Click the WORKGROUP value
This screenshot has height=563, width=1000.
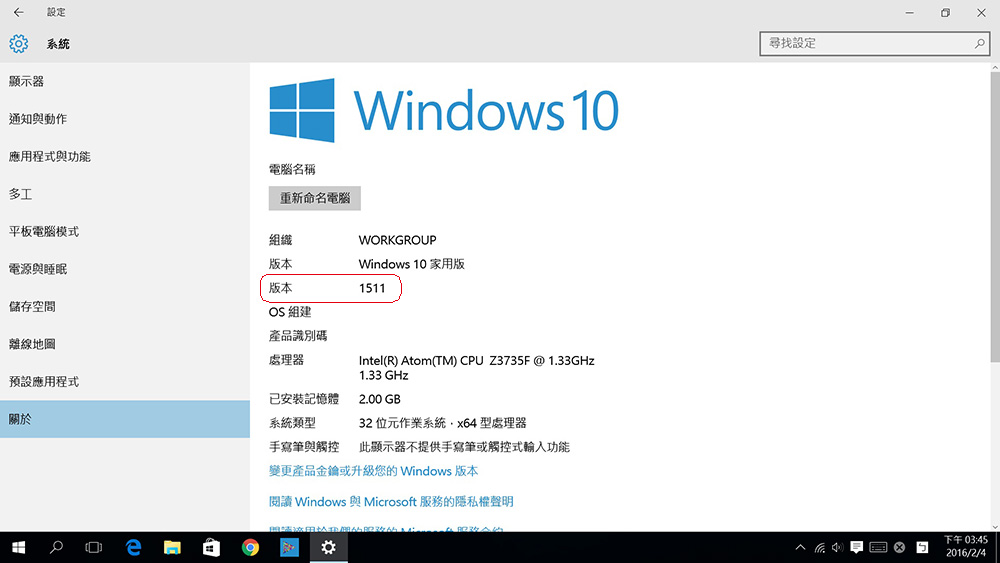(397, 240)
